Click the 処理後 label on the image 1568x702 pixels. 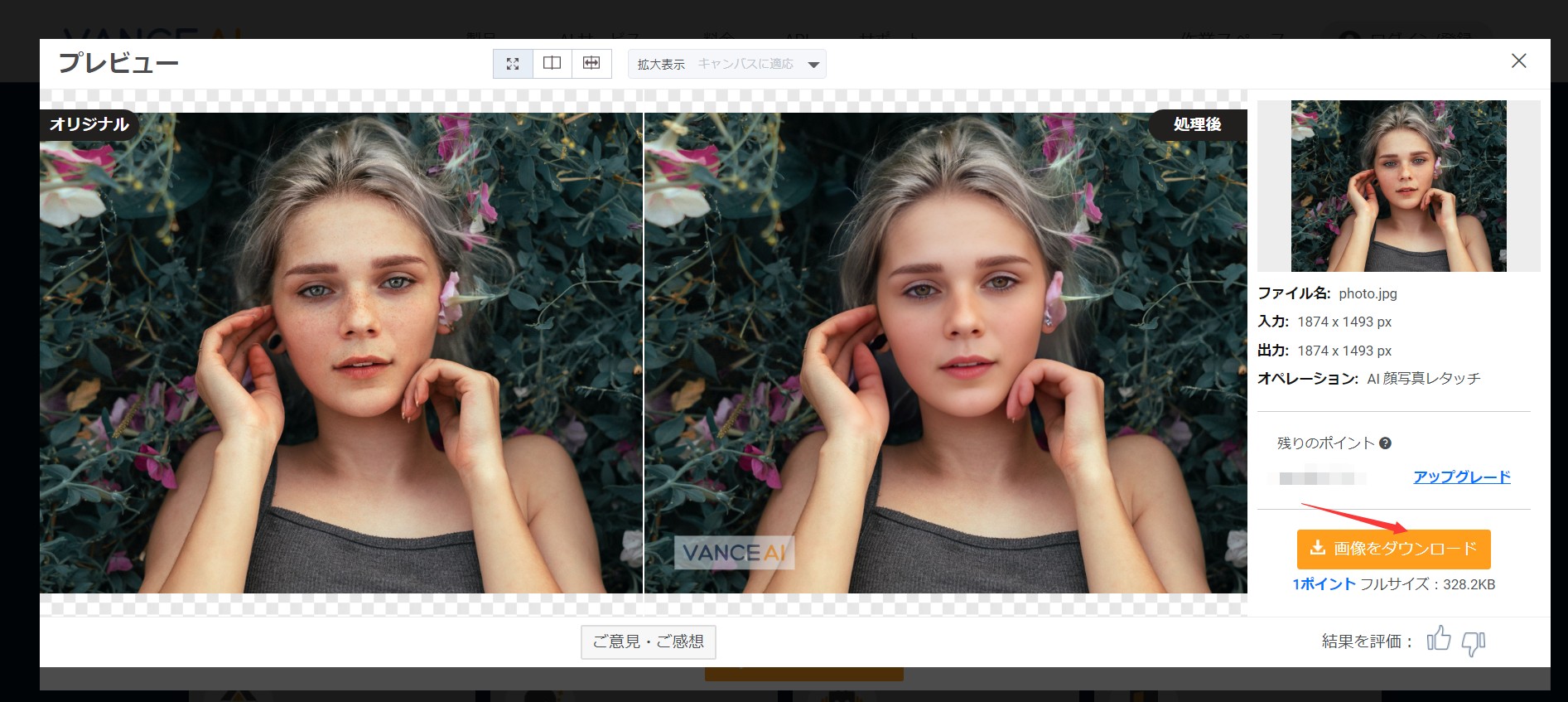[1198, 124]
